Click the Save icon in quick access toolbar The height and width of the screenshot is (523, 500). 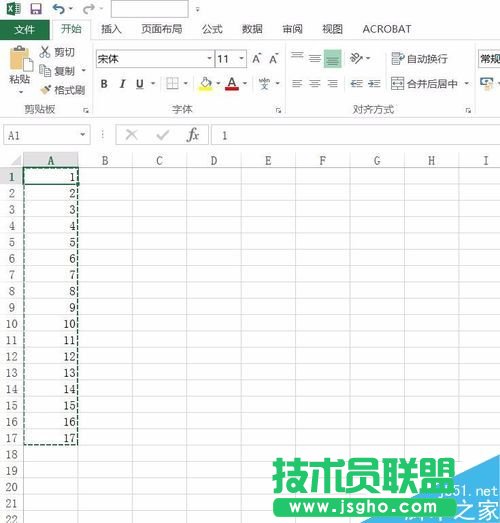36,9
